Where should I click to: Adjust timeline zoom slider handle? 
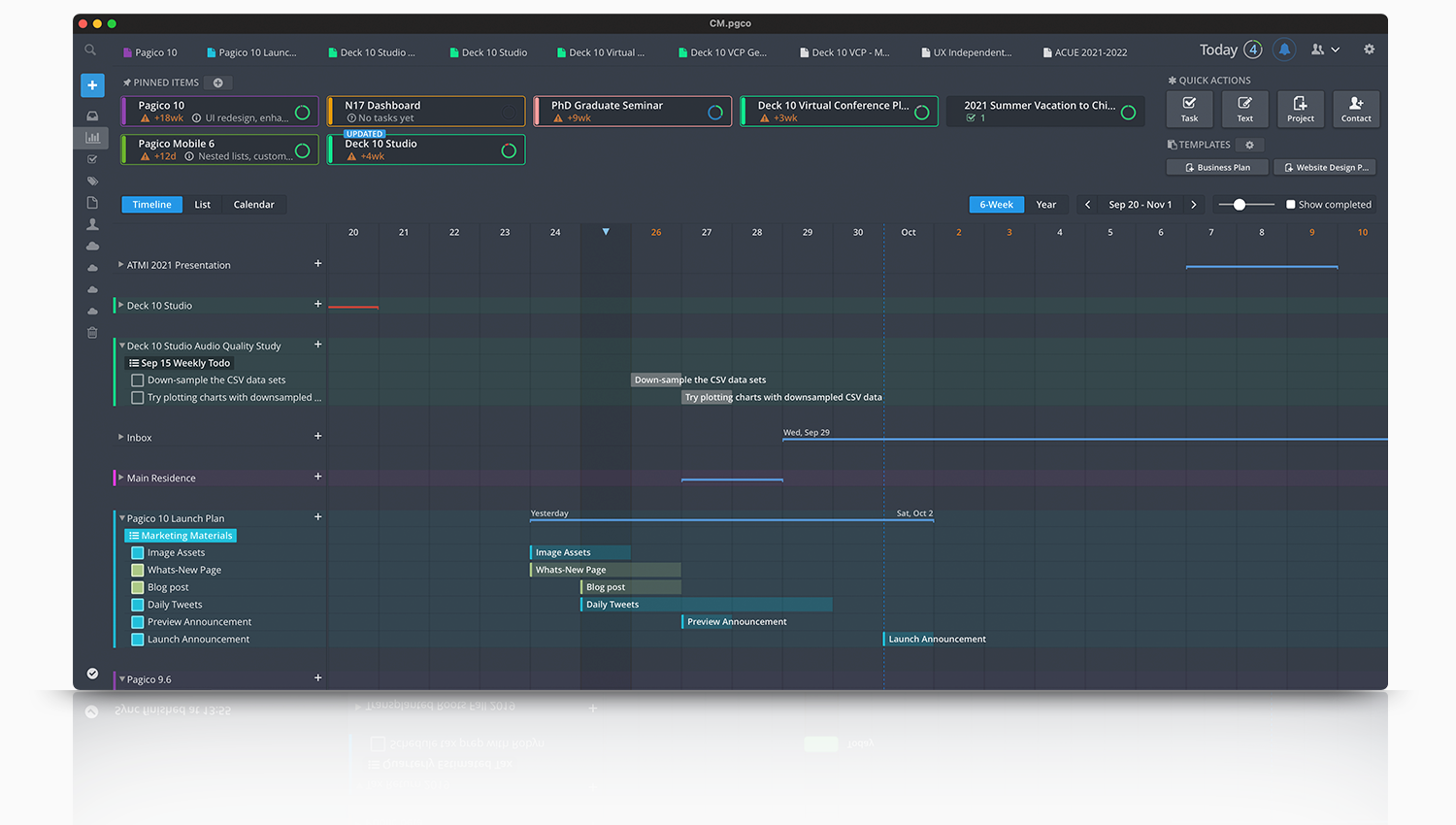1239,205
